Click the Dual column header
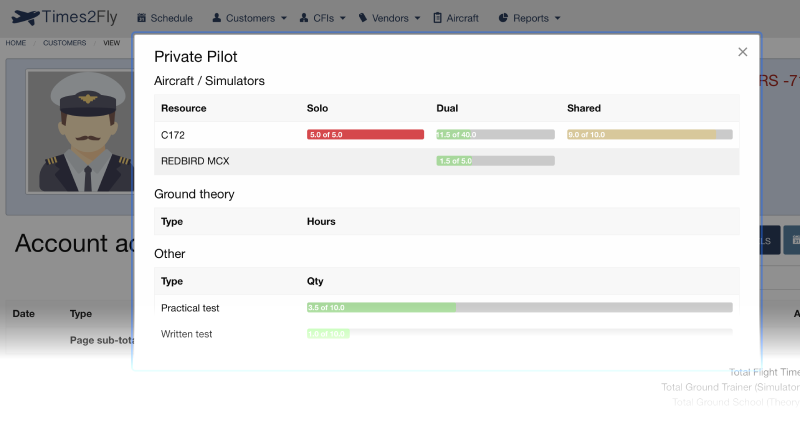The width and height of the screenshot is (800, 434). coord(447,108)
